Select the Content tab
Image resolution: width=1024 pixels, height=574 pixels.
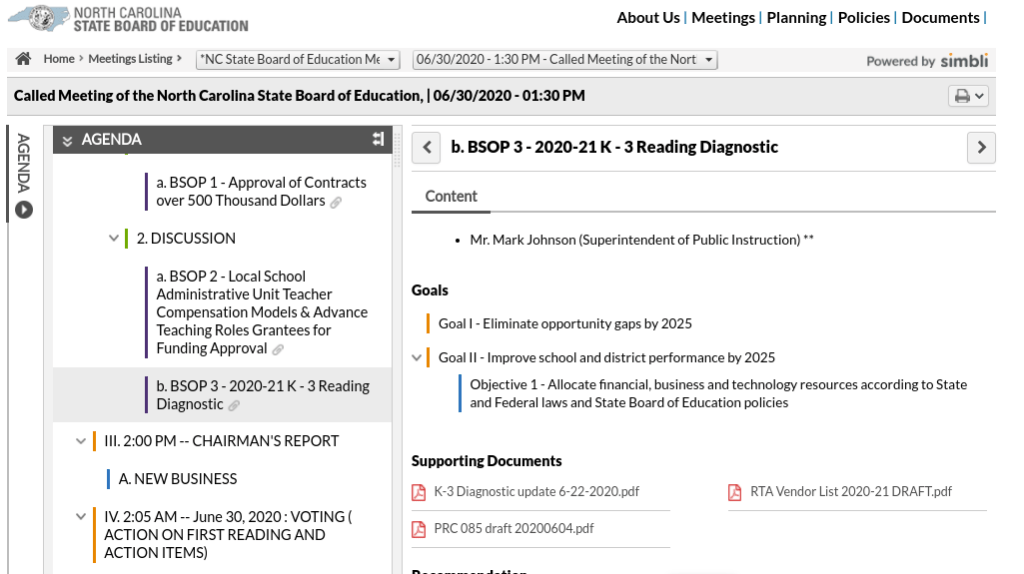(x=451, y=196)
